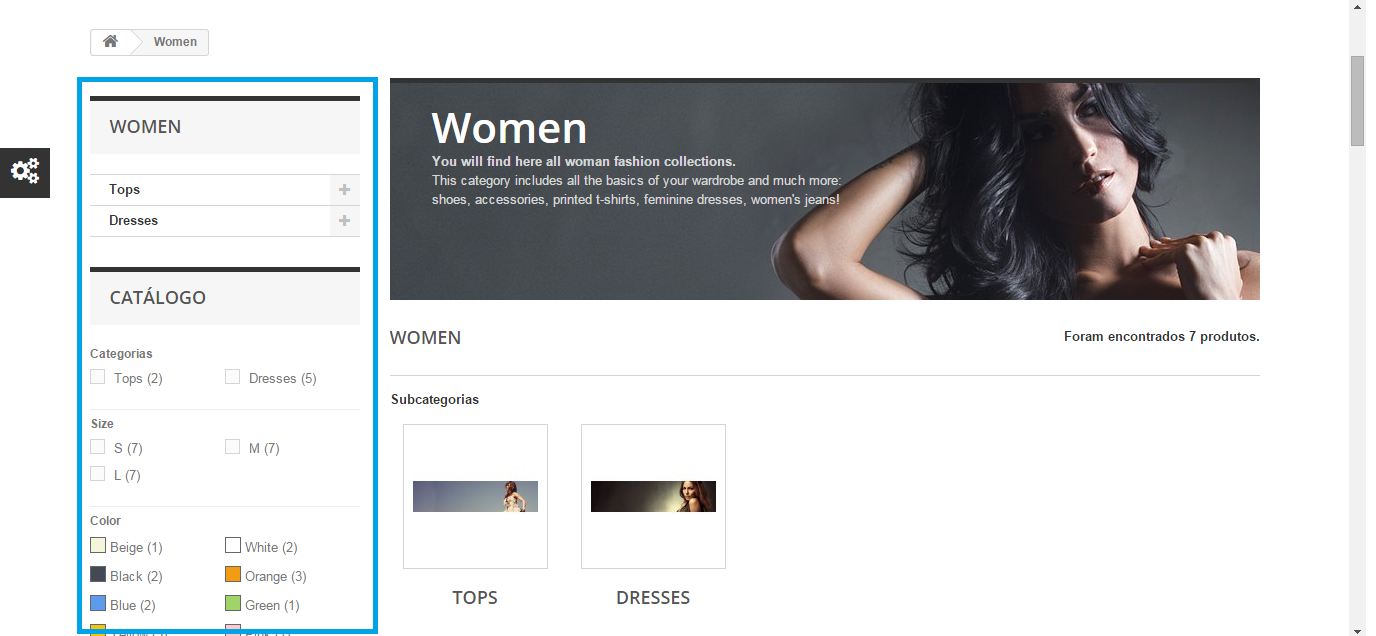Select the Green color swatch

point(233,604)
